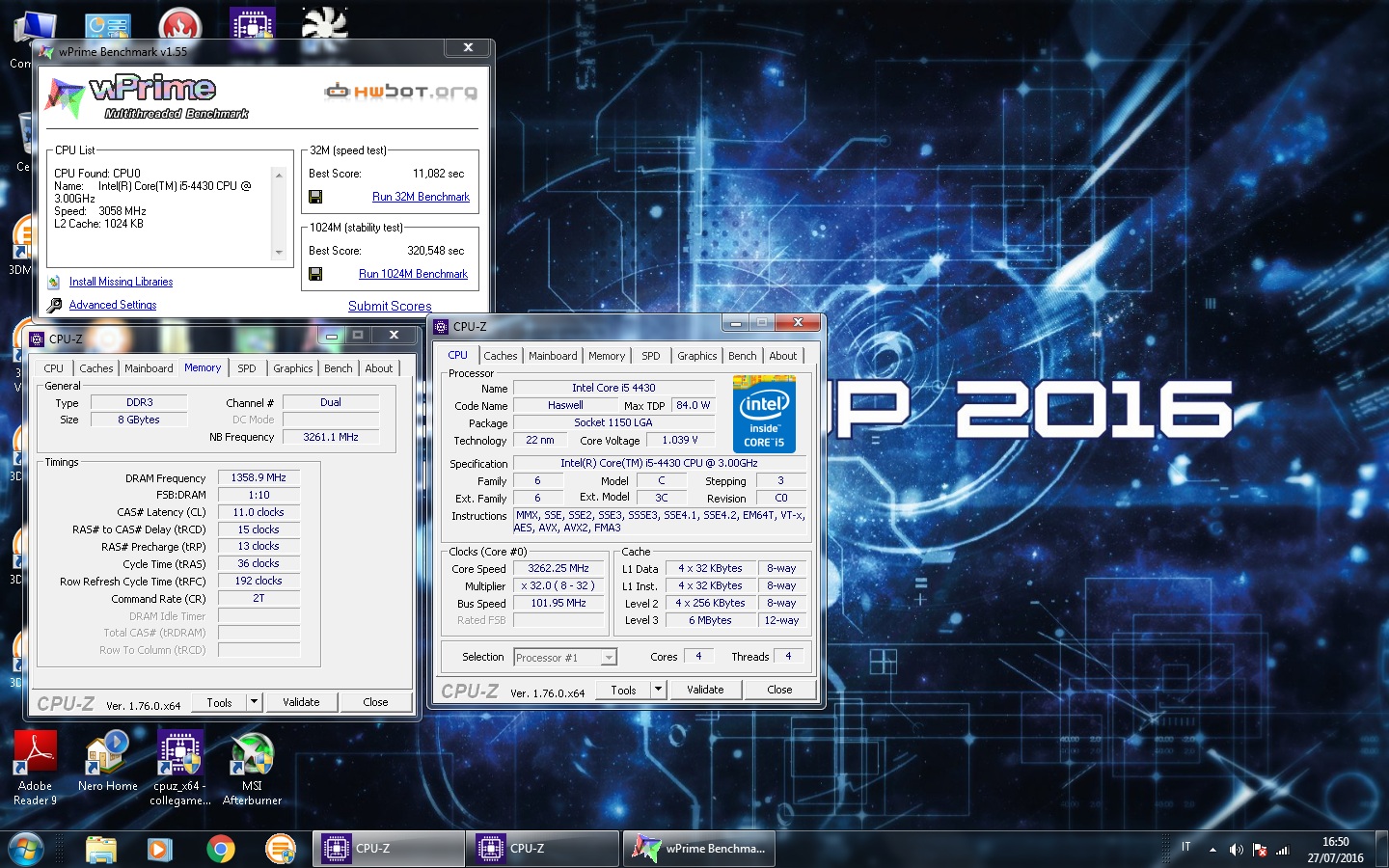The width and height of the screenshot is (1389, 868).
Task: Select Bench tab in the CPU-Z Memory window
Action: pos(339,368)
